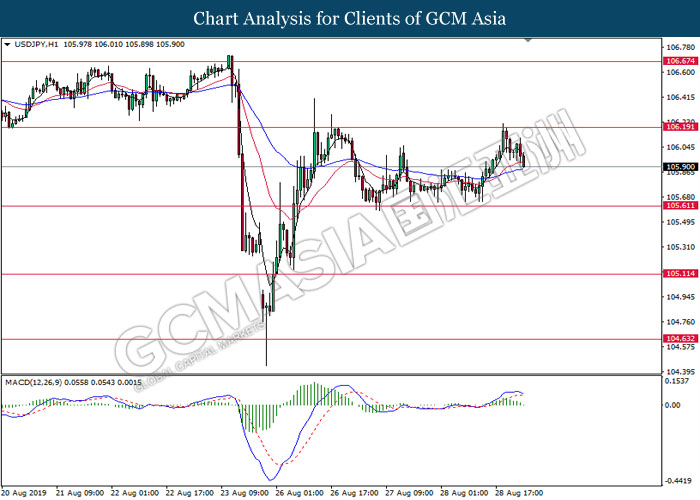
Task: Click the gray chart shift marker at top
Action: click(529, 40)
